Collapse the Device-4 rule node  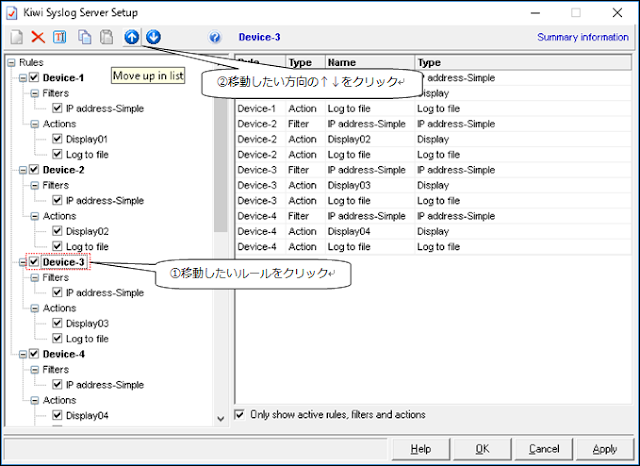click(23, 354)
